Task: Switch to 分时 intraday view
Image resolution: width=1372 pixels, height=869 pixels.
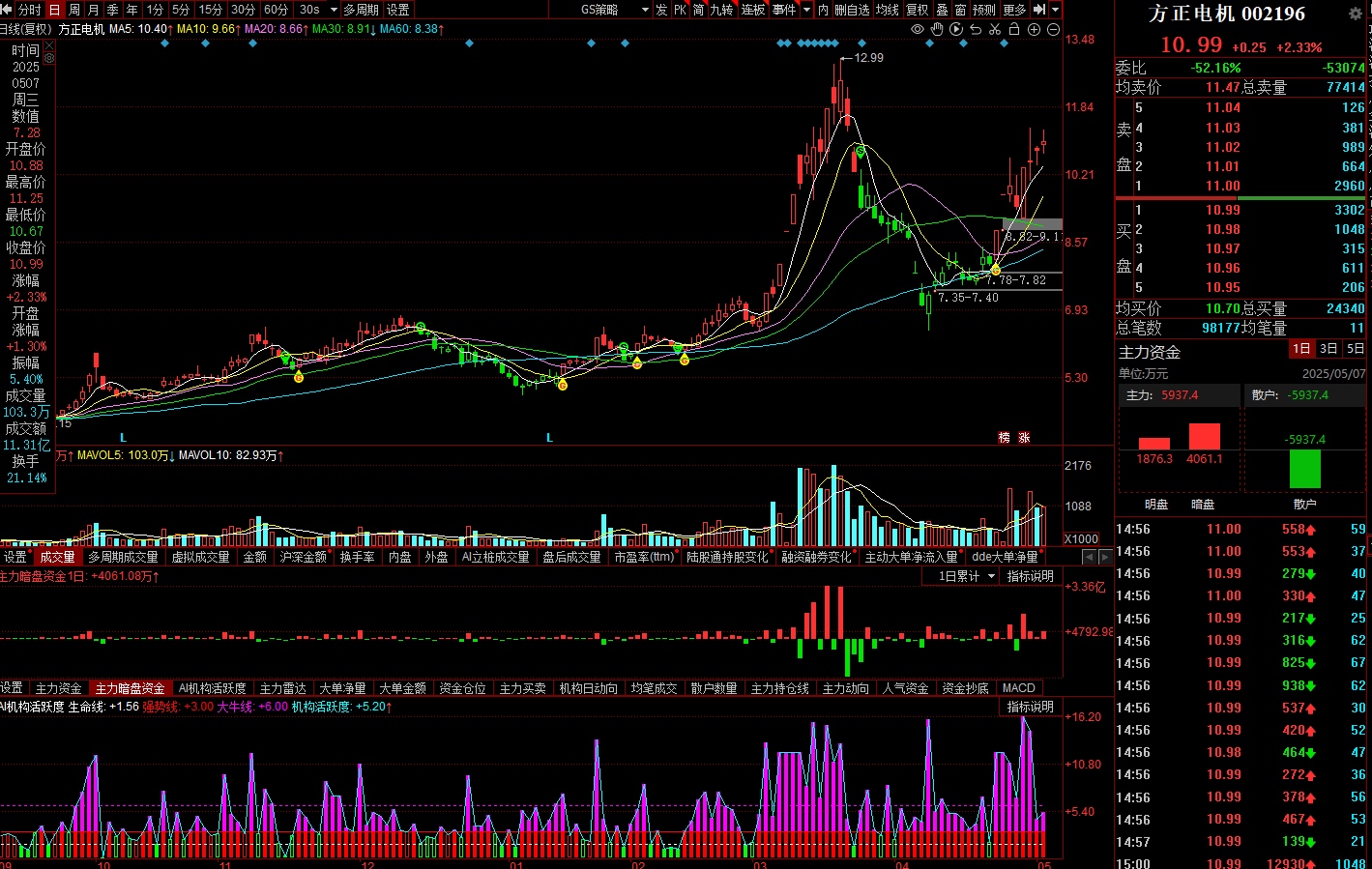Action: tap(29, 10)
